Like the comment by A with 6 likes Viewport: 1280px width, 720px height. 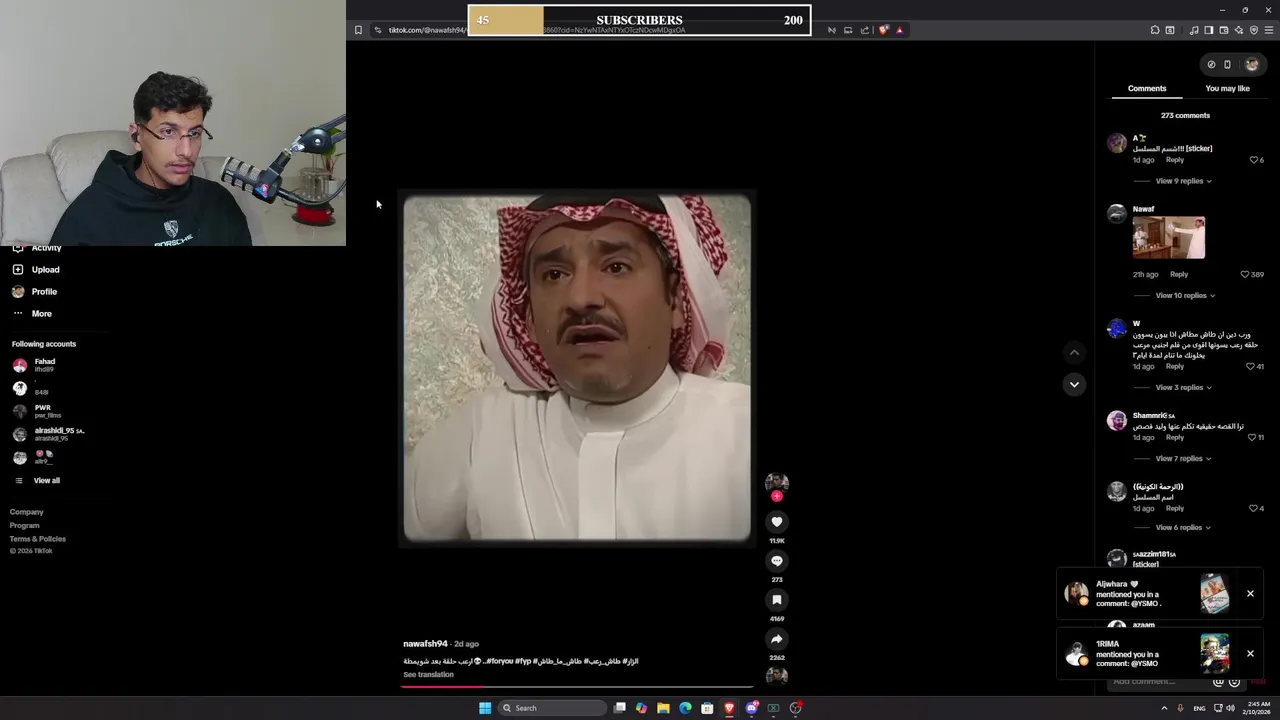pos(1254,160)
